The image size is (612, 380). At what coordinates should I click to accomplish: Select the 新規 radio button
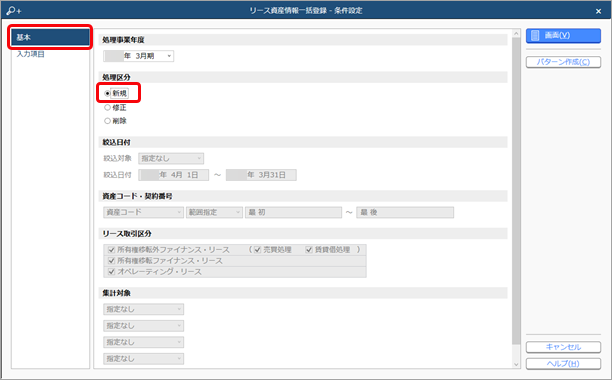(107, 94)
